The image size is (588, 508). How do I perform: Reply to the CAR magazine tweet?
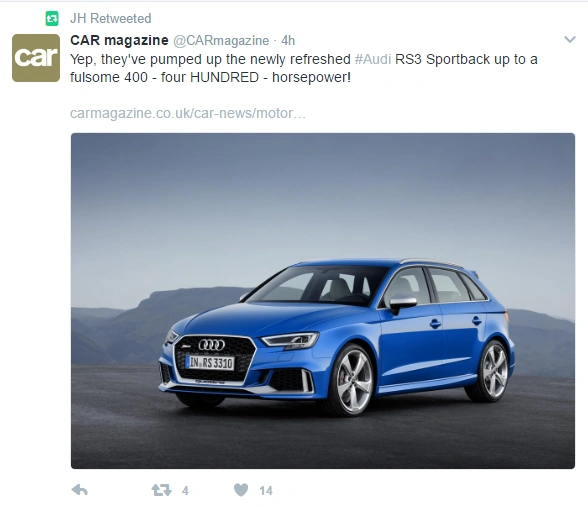coord(80,490)
